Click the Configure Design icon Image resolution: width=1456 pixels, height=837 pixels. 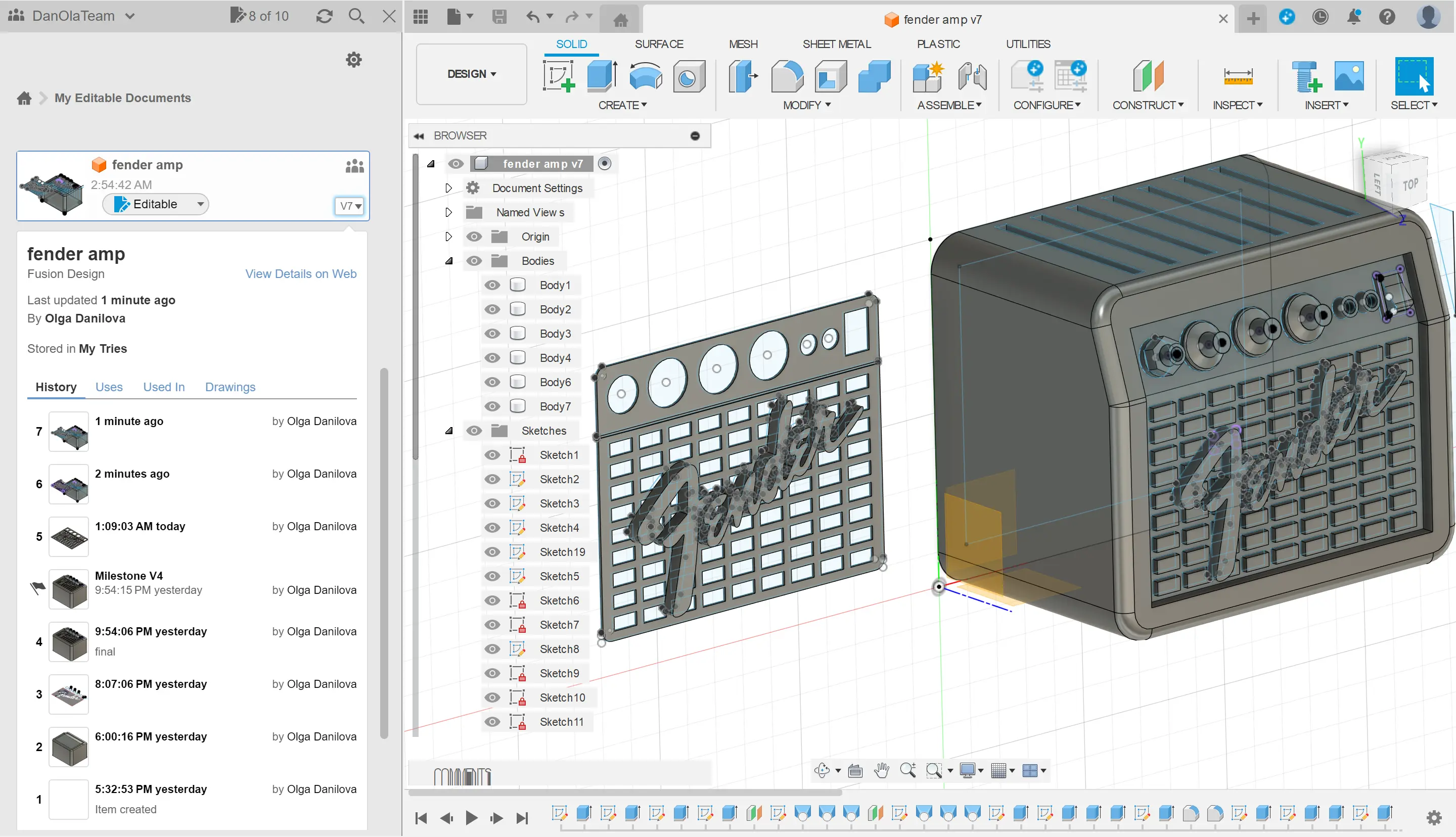coord(1027,76)
